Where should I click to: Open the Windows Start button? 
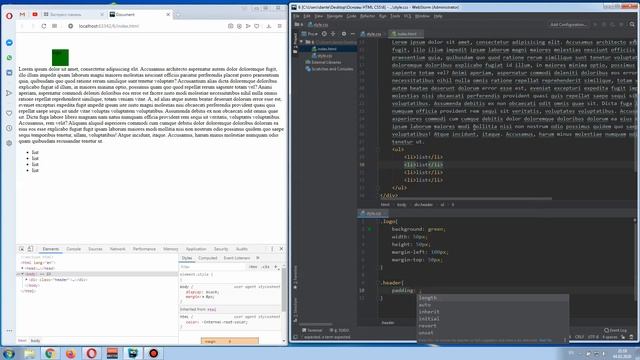9,353
